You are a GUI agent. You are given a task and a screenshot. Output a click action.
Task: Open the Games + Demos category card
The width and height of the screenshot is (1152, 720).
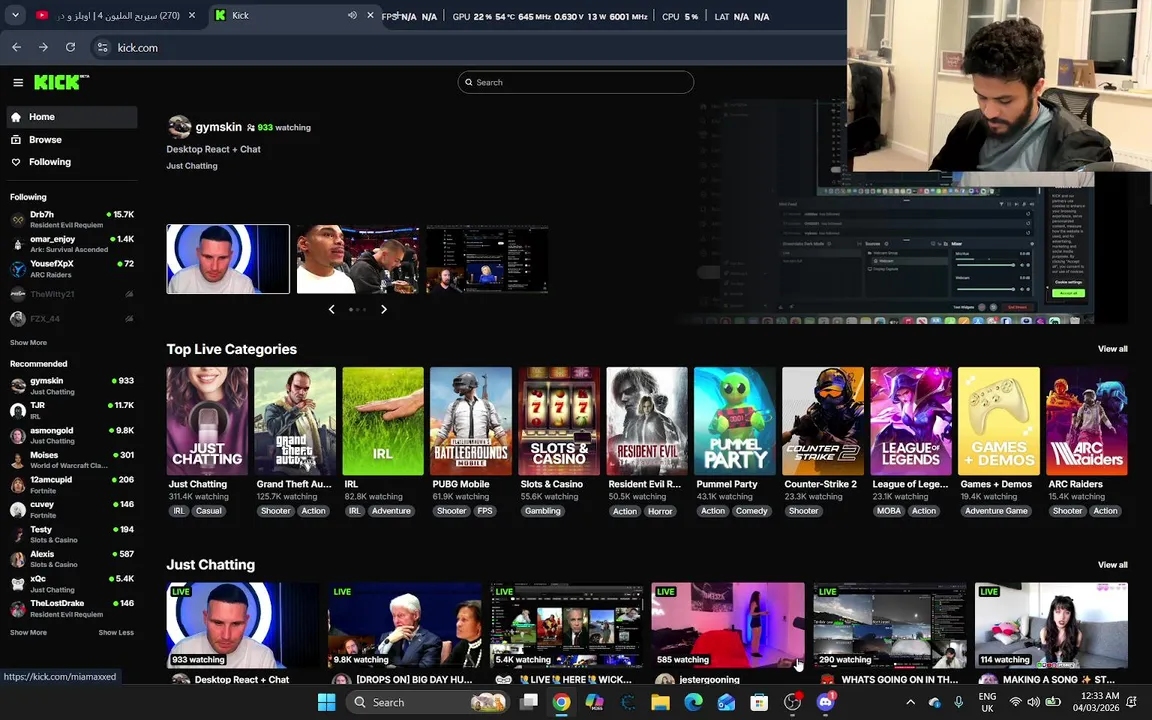click(x=999, y=421)
